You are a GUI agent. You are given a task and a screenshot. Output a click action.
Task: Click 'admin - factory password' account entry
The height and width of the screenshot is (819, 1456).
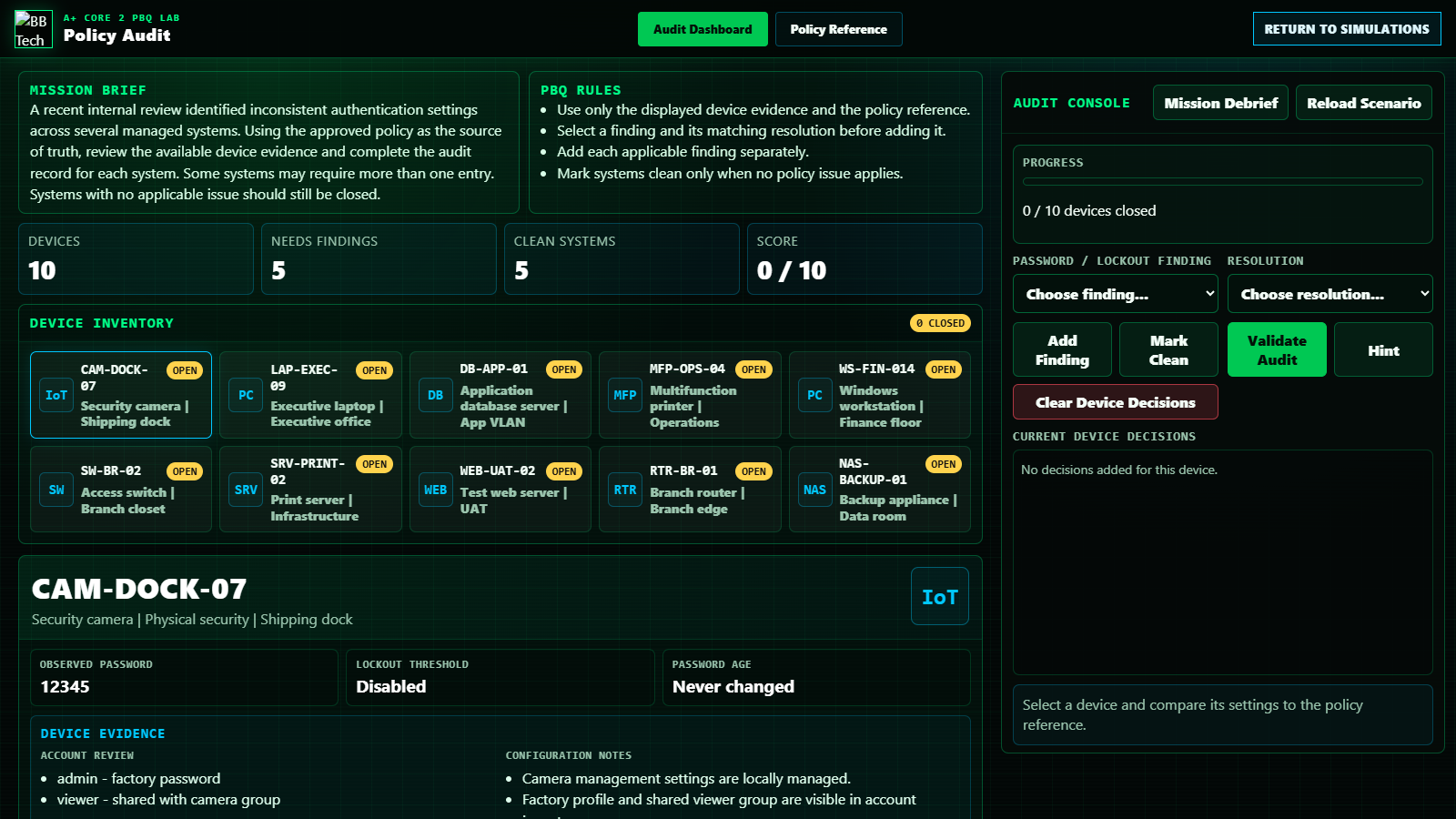(x=138, y=778)
